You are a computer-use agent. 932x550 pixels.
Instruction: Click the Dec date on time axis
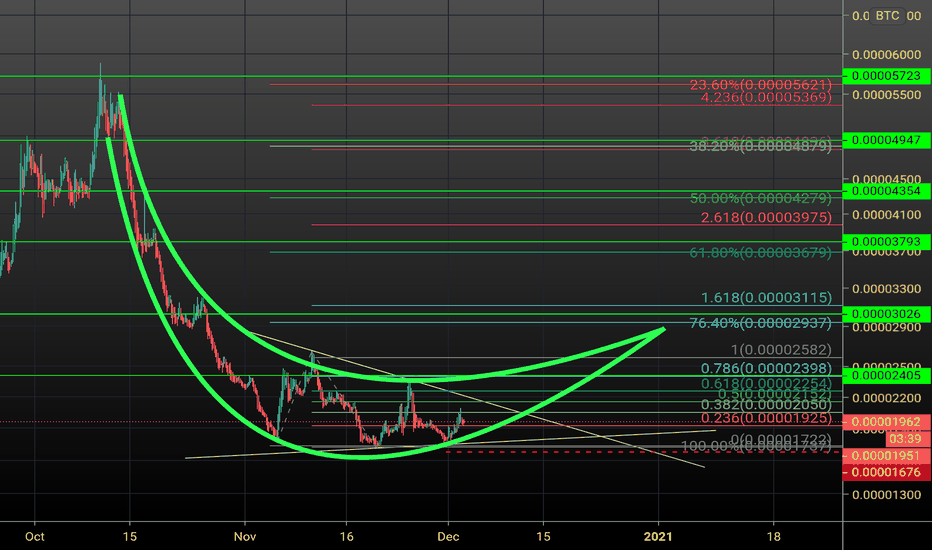point(448,536)
